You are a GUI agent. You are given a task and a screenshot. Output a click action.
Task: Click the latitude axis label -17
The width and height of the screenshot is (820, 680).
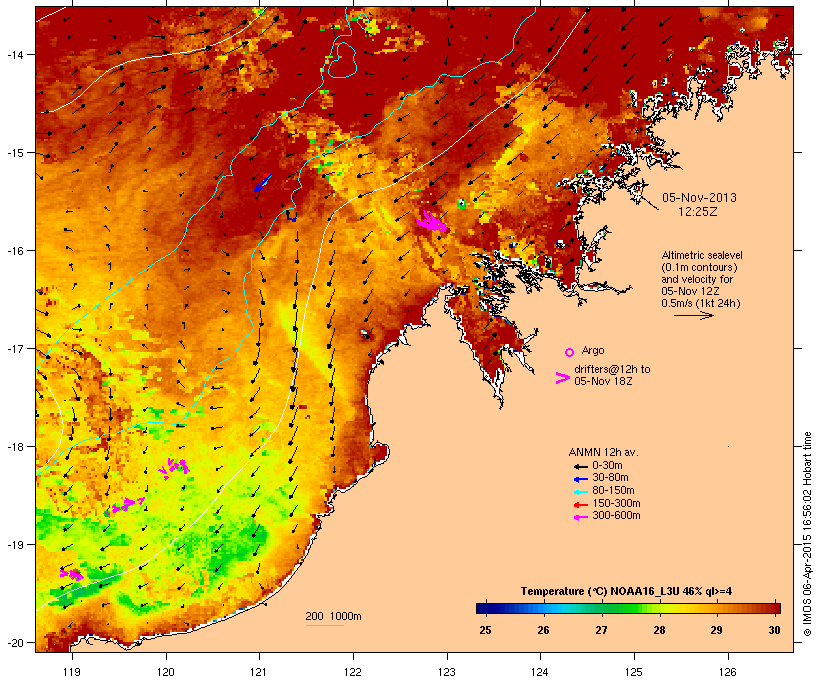click(14, 348)
